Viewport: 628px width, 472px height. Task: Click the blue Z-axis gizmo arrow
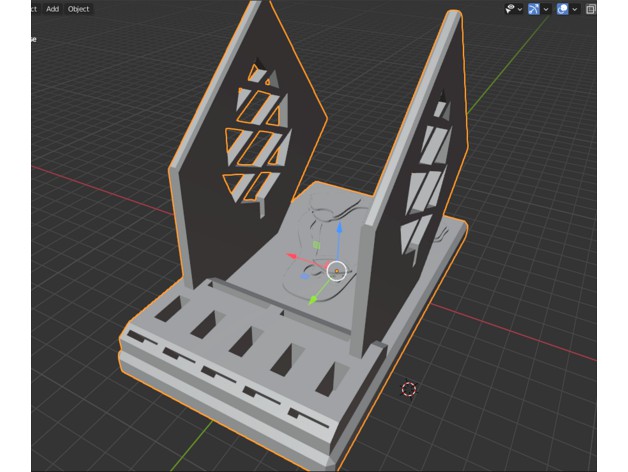(340, 232)
